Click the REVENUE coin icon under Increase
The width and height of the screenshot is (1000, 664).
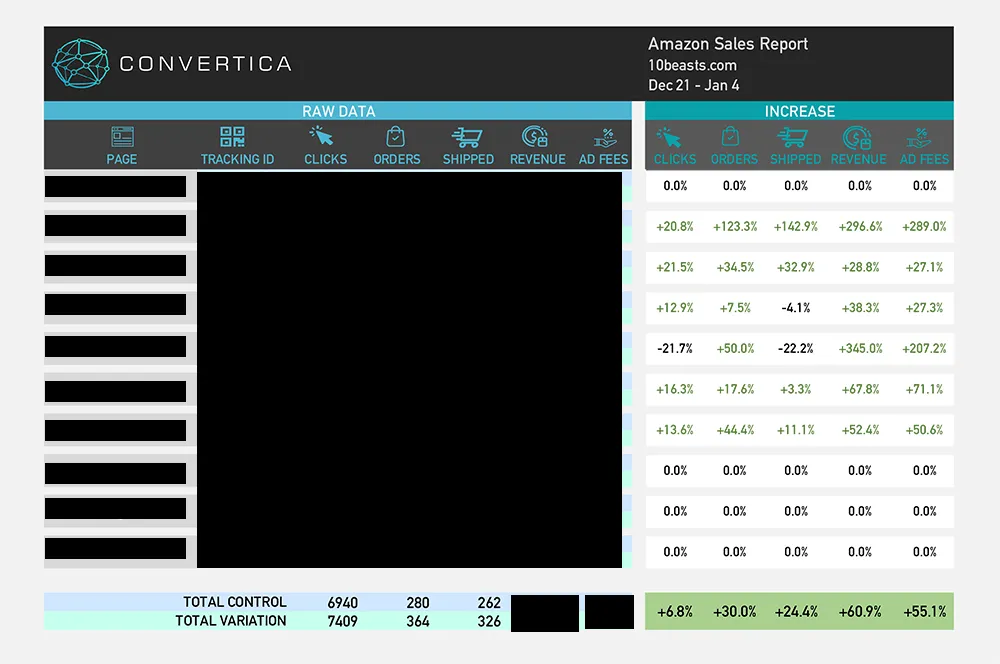click(857, 136)
